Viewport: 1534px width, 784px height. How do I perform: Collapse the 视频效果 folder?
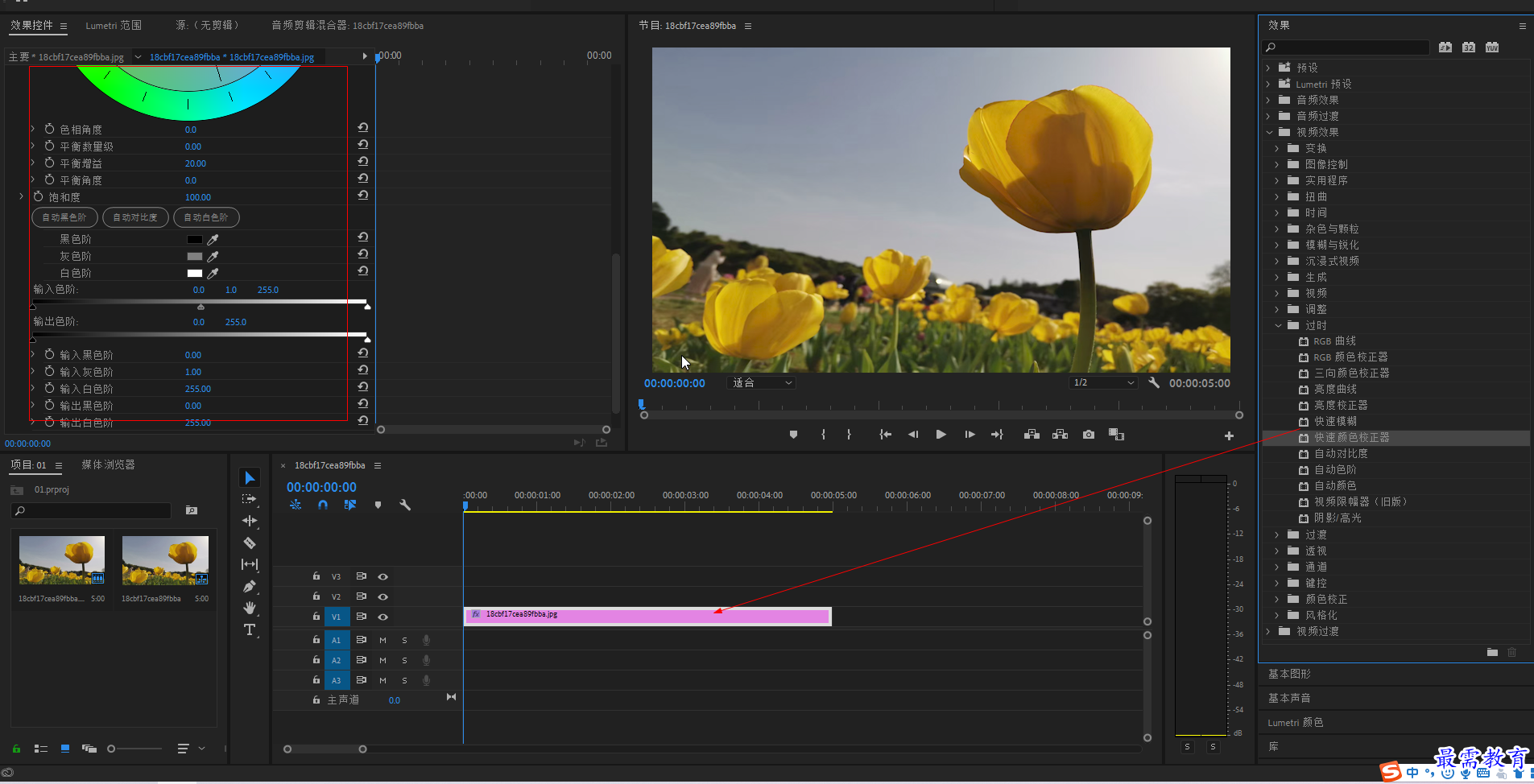(1270, 132)
